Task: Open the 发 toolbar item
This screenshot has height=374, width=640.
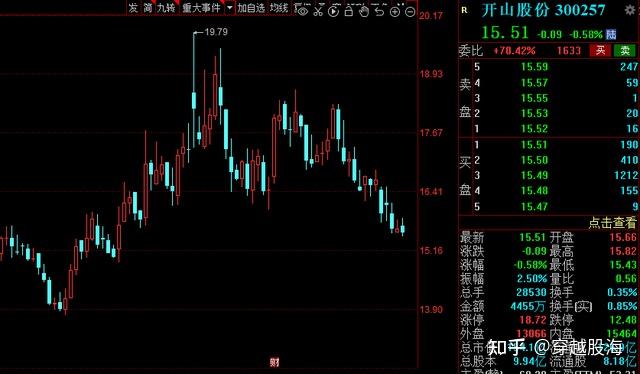Action: [133, 8]
